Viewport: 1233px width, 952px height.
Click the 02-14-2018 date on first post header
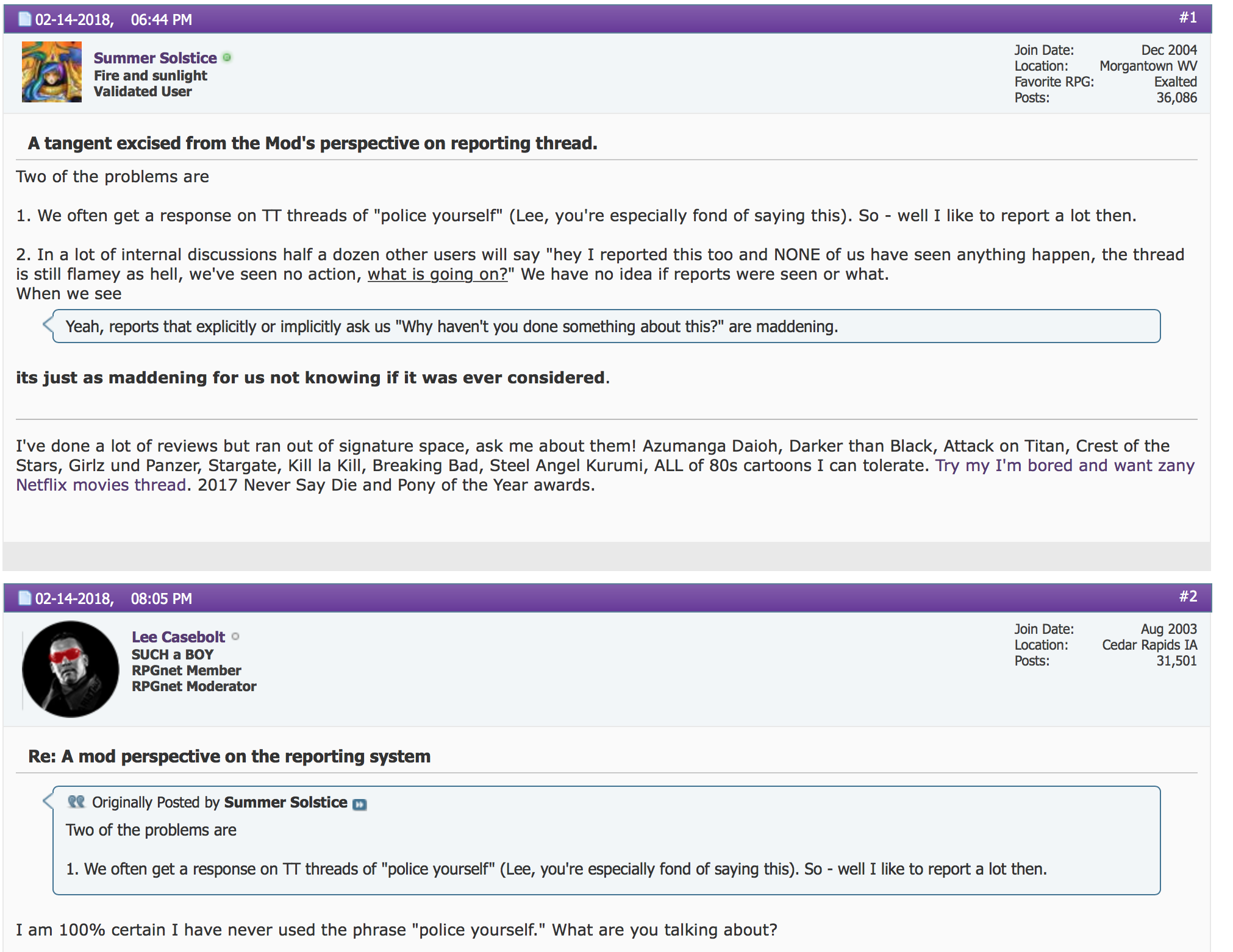[74, 20]
